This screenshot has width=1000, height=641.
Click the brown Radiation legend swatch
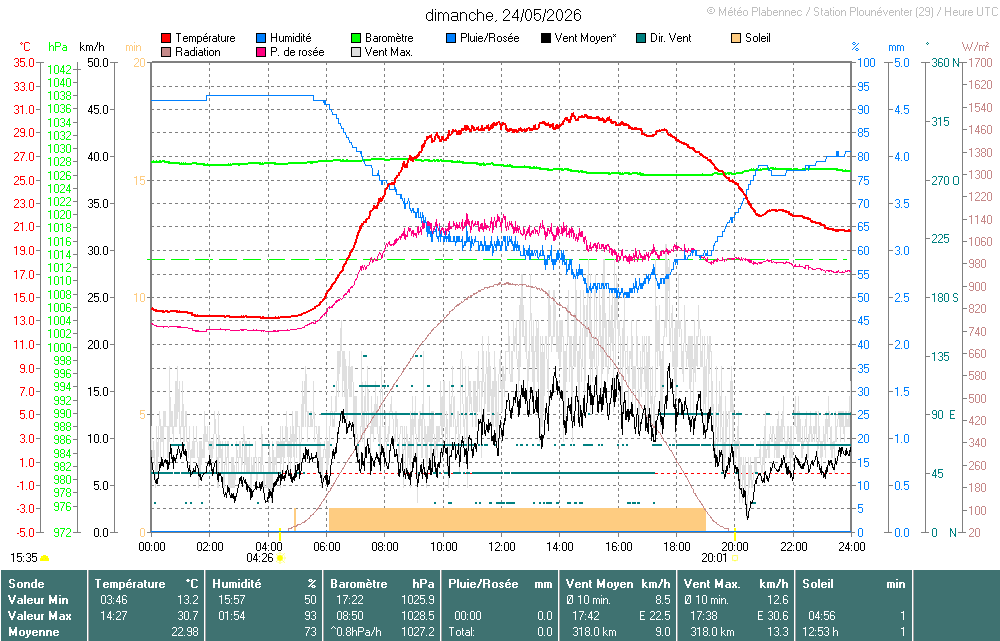[x=166, y=52]
